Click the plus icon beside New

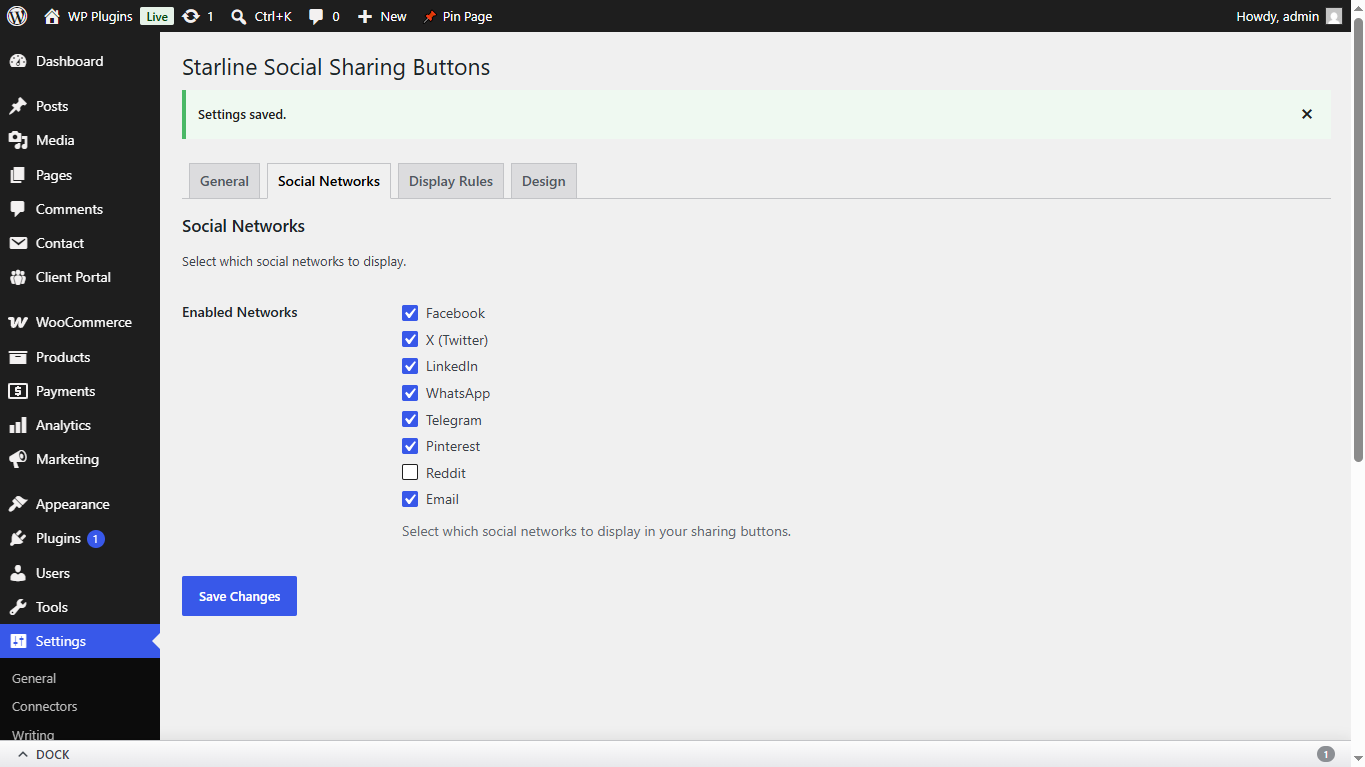pos(365,16)
